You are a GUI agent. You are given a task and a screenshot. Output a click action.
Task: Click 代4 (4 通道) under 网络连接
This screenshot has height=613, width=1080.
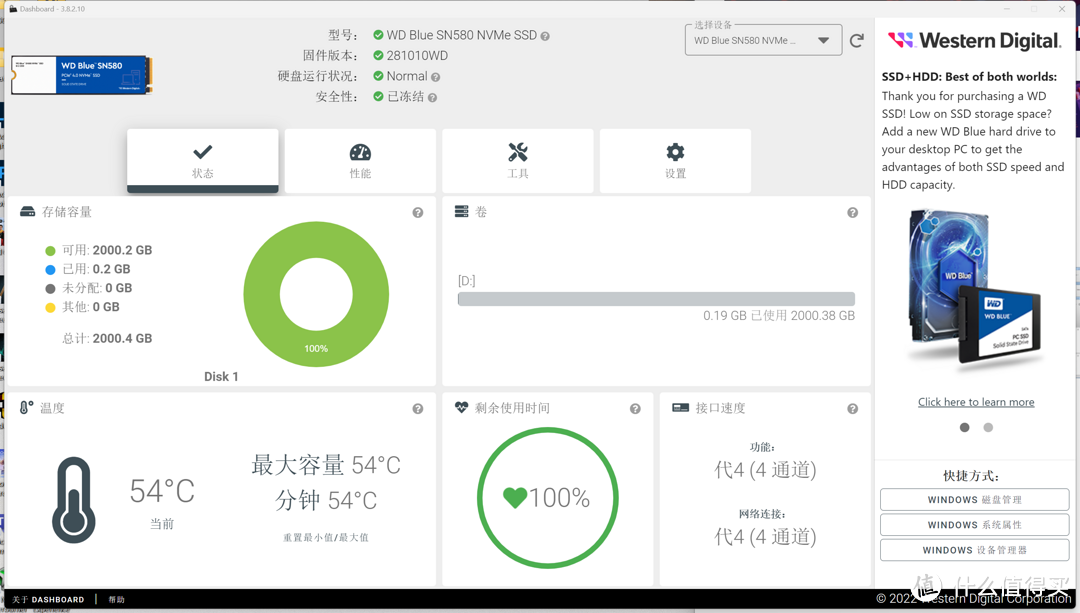765,537
